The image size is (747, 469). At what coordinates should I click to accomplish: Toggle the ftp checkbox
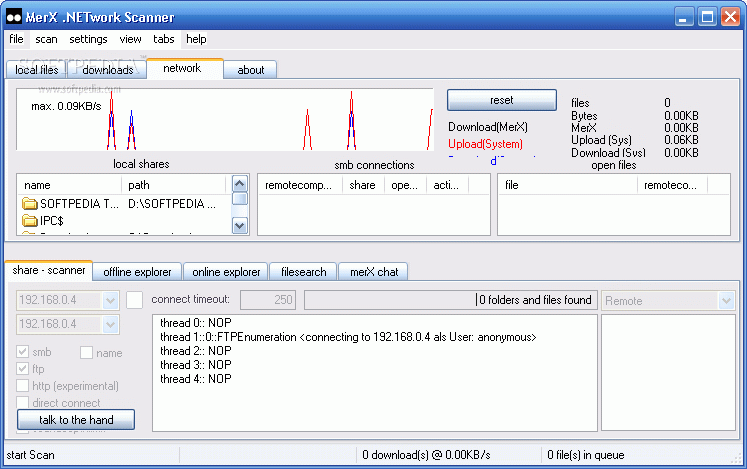pyautogui.click(x=22, y=368)
